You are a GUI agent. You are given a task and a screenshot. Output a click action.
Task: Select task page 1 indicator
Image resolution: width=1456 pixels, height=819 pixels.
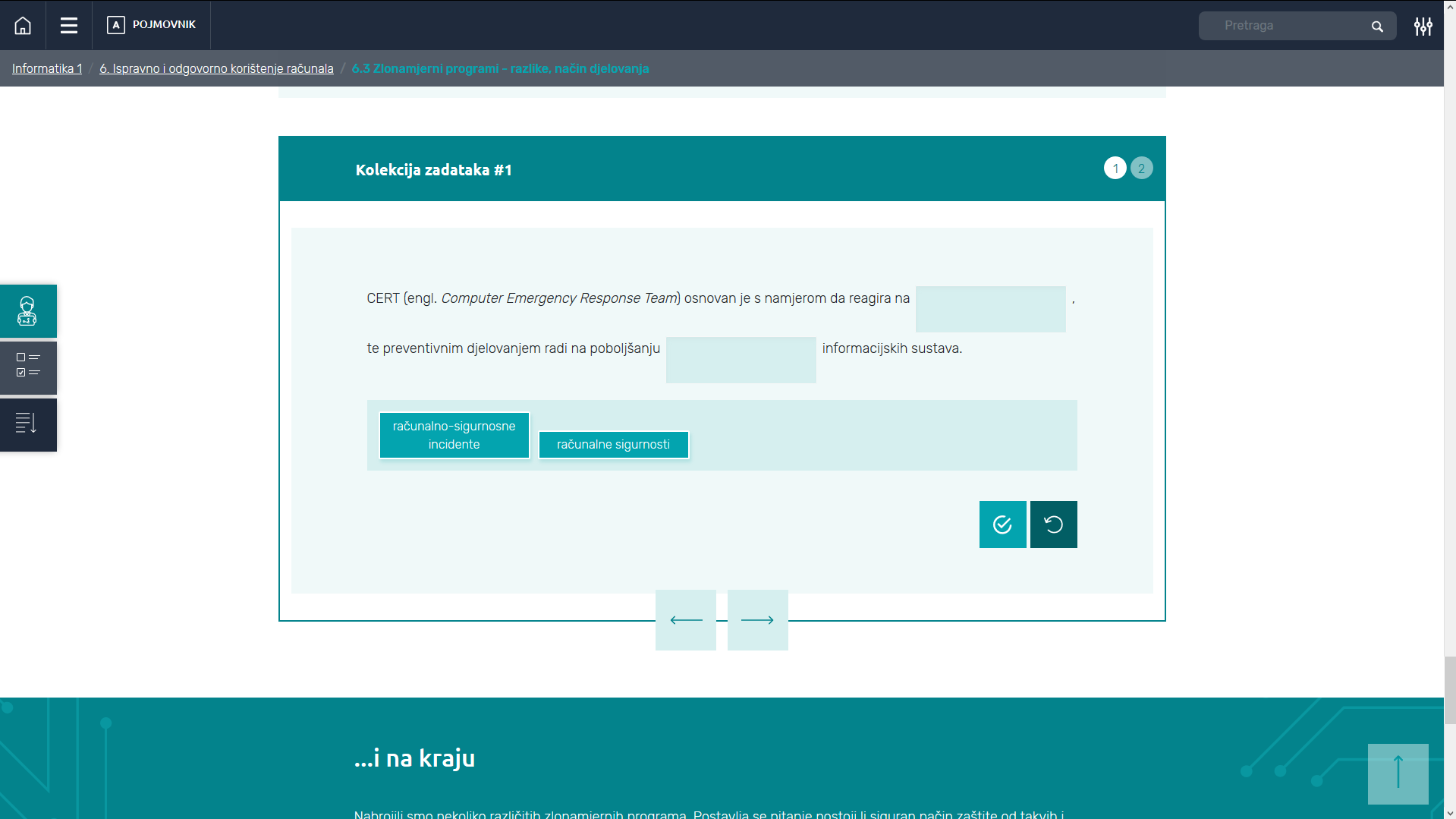pyautogui.click(x=1115, y=169)
